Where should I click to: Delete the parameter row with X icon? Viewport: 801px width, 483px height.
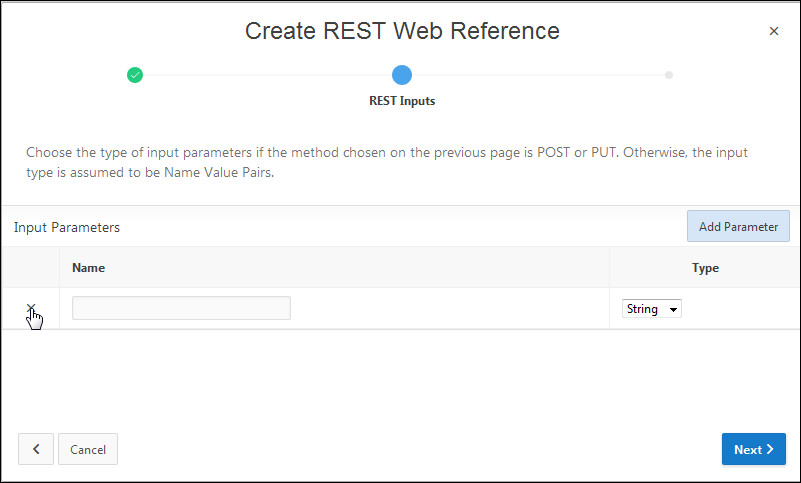coord(31,309)
